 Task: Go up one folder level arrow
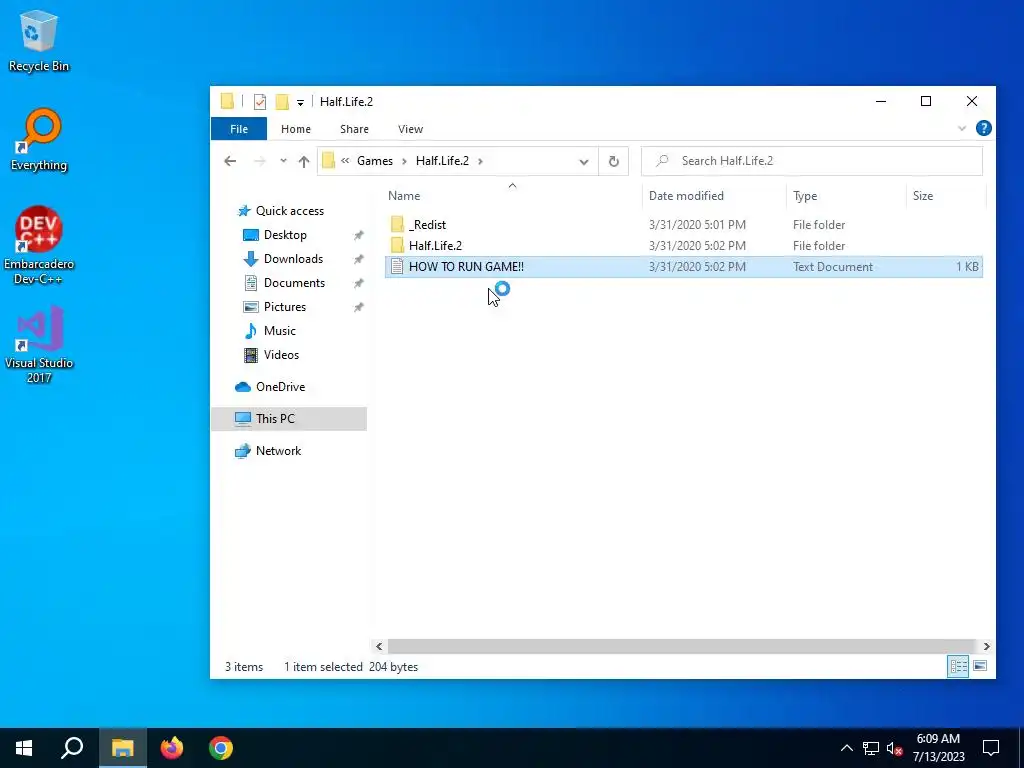tap(304, 161)
